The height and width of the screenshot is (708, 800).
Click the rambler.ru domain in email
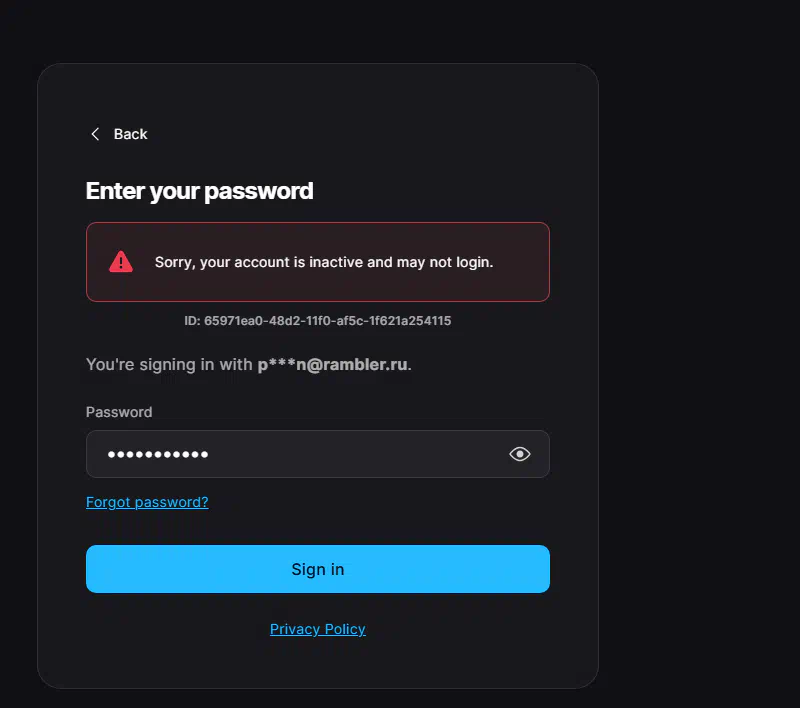(365, 365)
